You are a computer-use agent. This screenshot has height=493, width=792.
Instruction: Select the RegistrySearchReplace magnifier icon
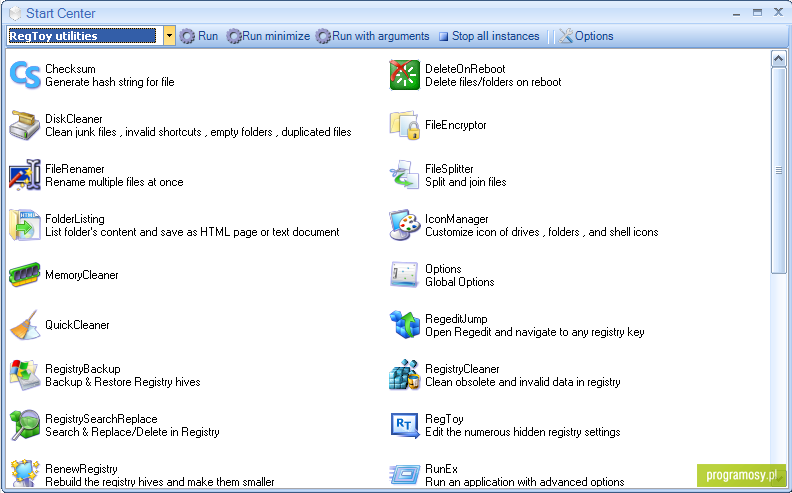click(25, 425)
